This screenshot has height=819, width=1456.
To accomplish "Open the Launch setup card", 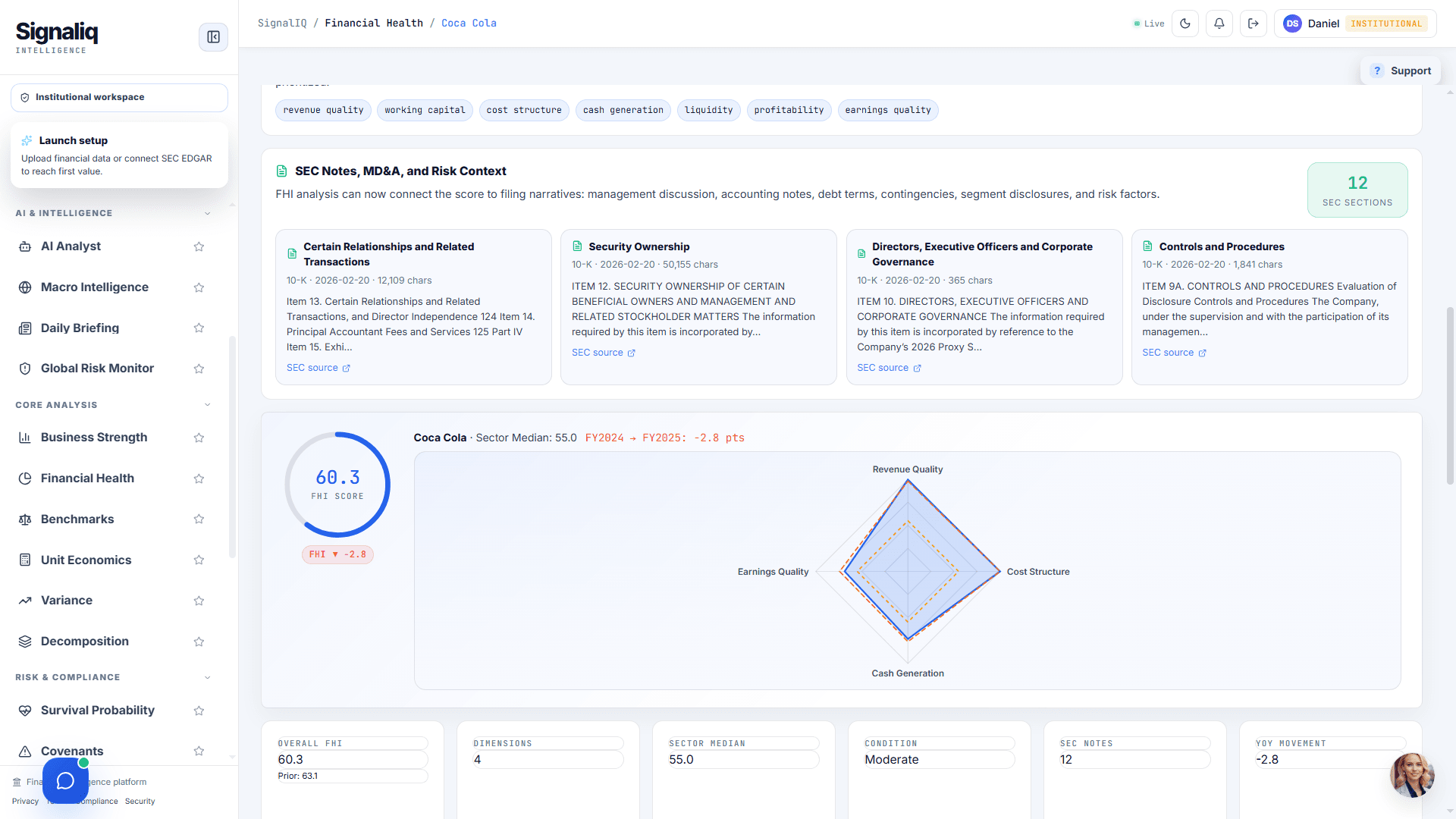I will (x=119, y=155).
